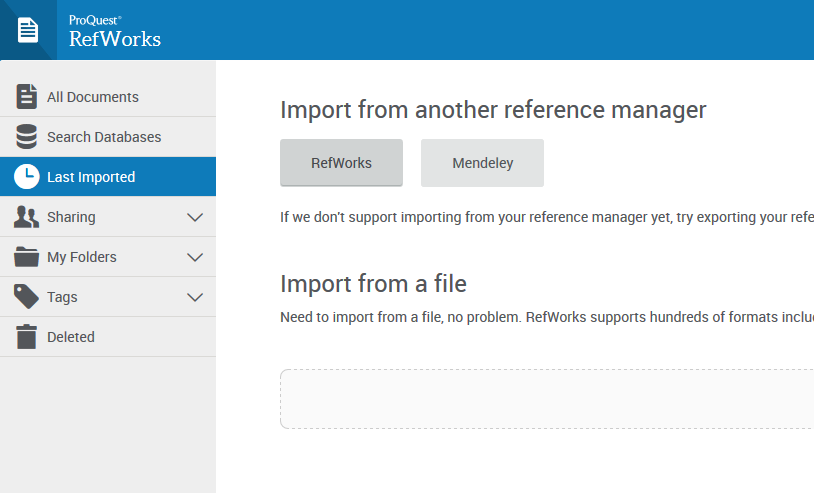Expand the My Folders chevron
Screen dimensions: 814x493
tap(195, 257)
